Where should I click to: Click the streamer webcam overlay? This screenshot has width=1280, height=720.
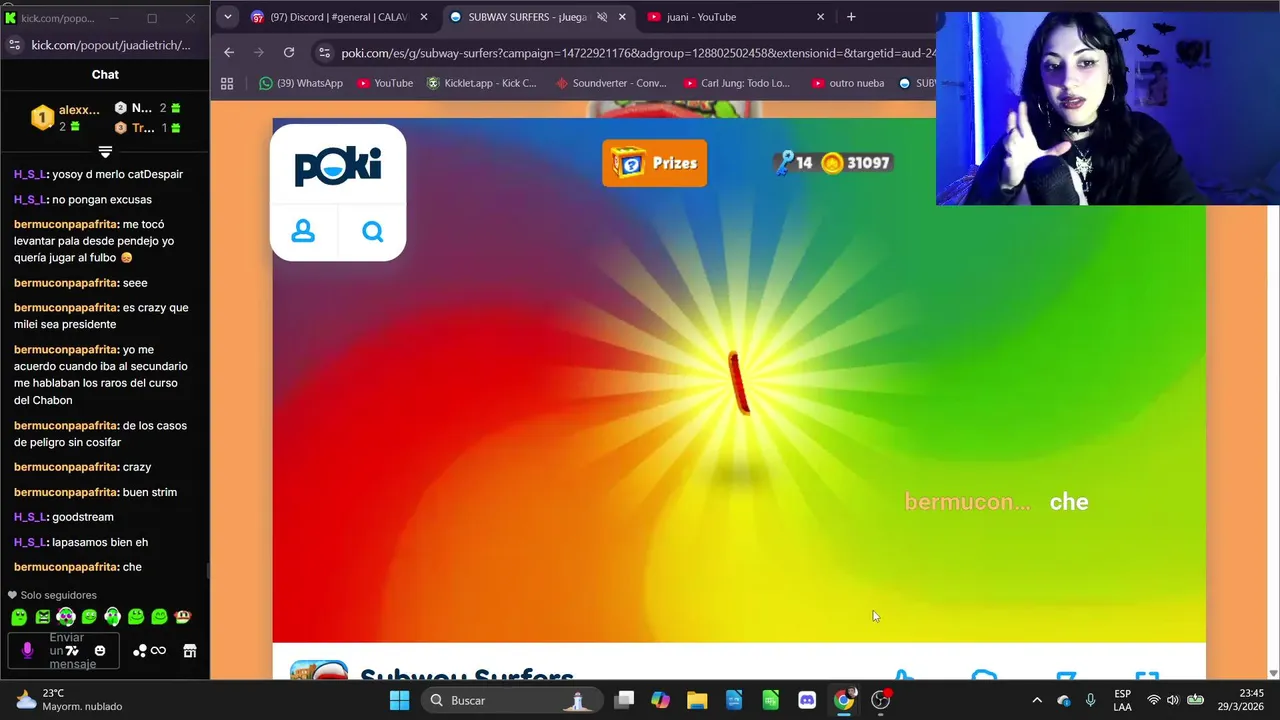click(1108, 109)
